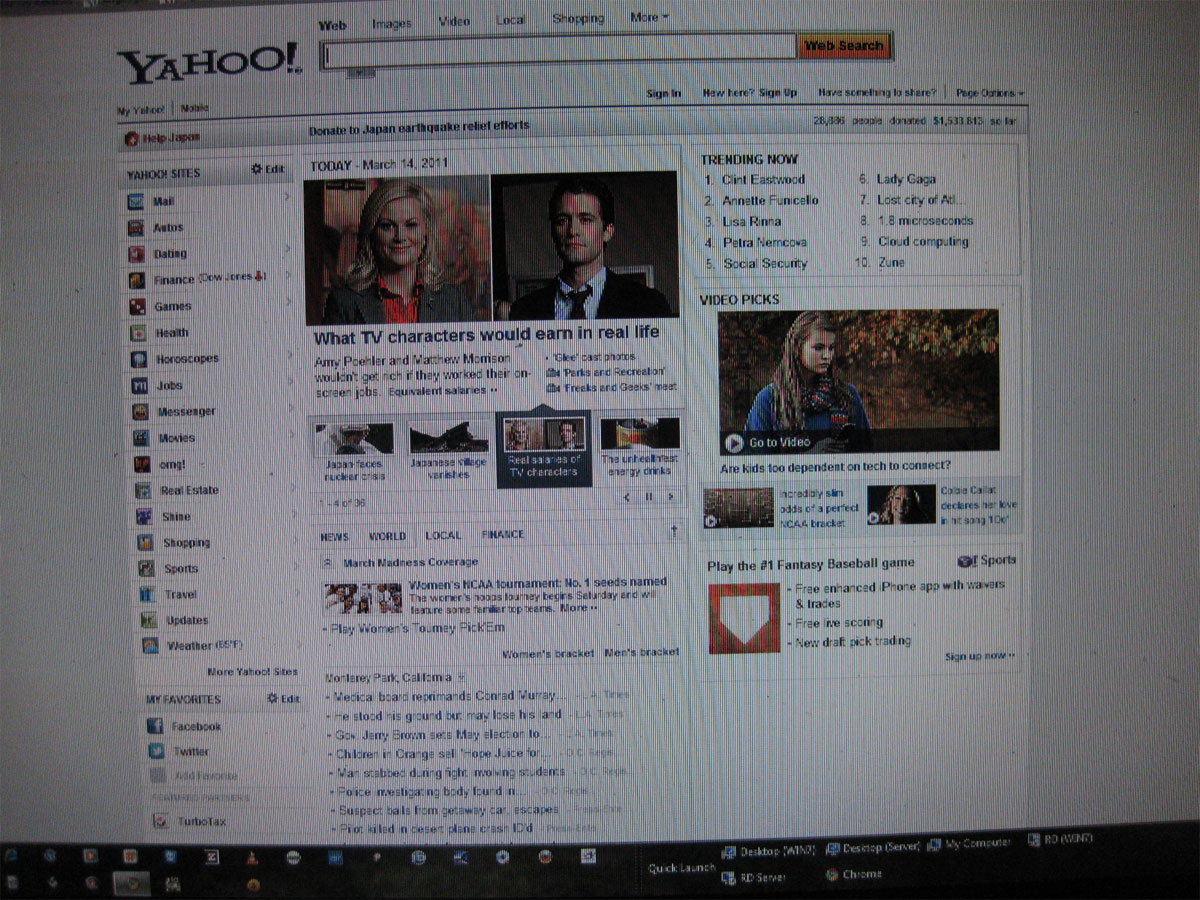Open the Lady Gaga trending link
The image size is (1200, 900).
(906, 179)
